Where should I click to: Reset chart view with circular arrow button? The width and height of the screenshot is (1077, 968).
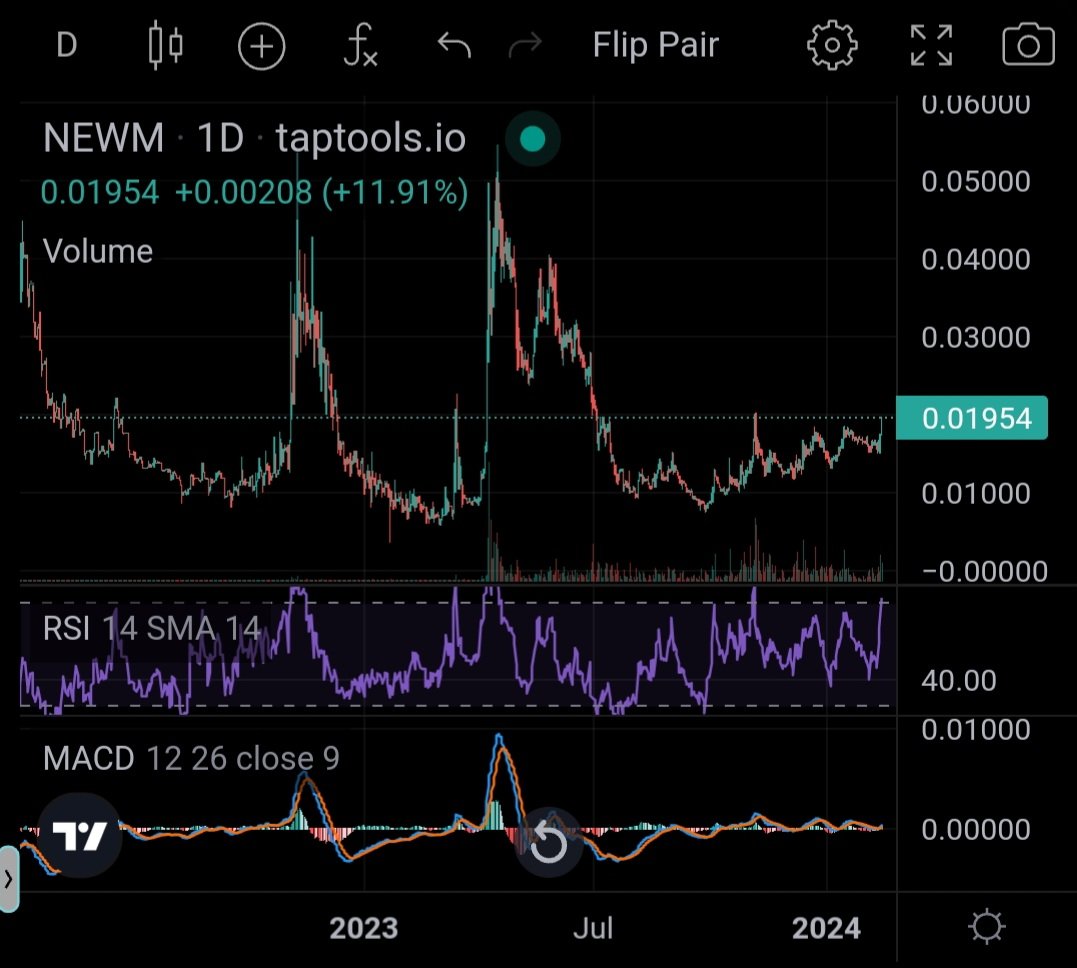pyautogui.click(x=549, y=842)
